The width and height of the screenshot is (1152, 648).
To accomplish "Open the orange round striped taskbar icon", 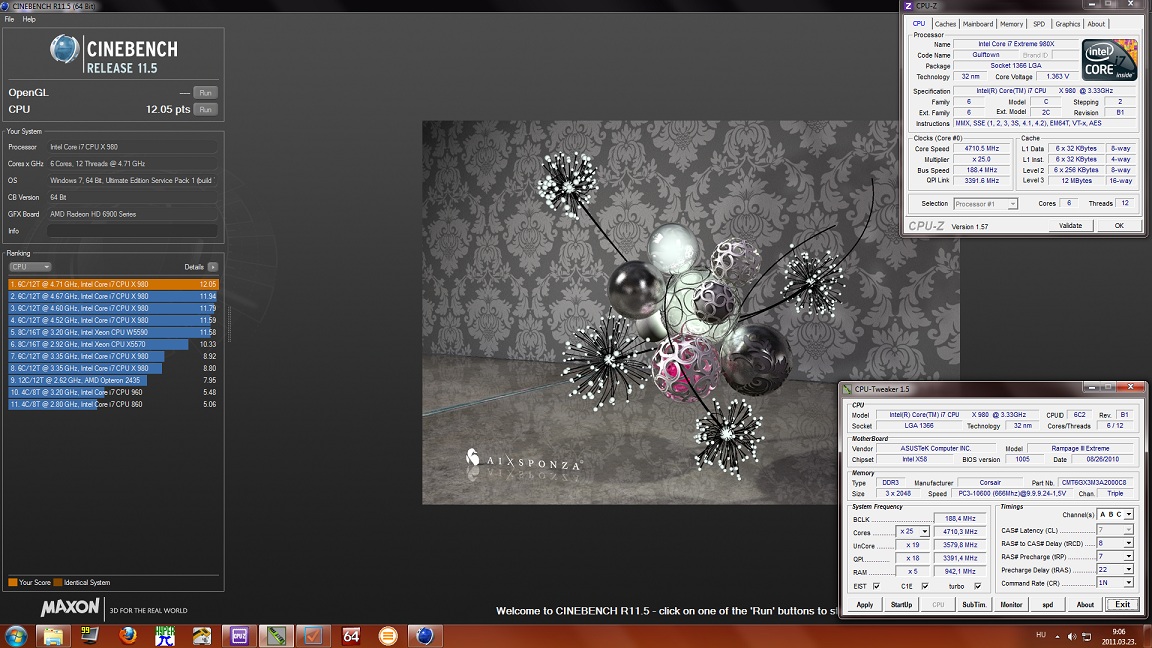I will pos(388,636).
